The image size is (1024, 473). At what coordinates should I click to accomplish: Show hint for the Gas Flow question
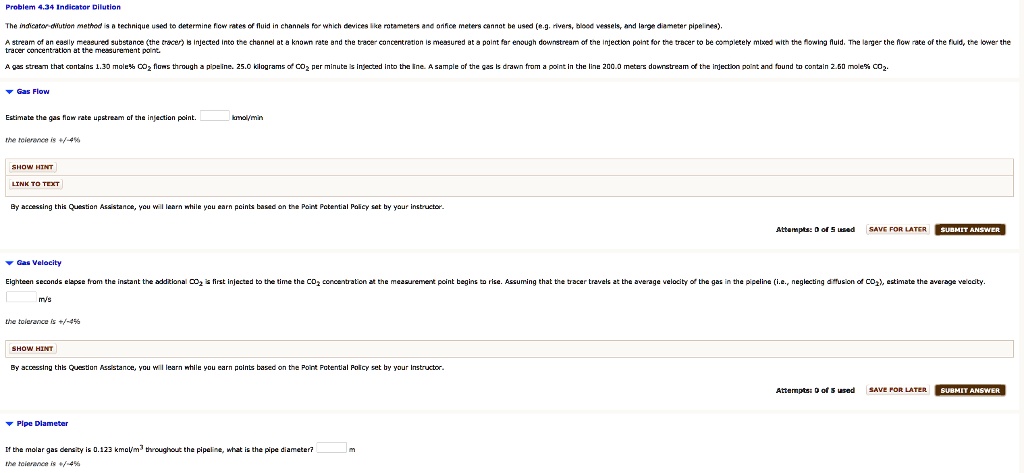(x=32, y=167)
